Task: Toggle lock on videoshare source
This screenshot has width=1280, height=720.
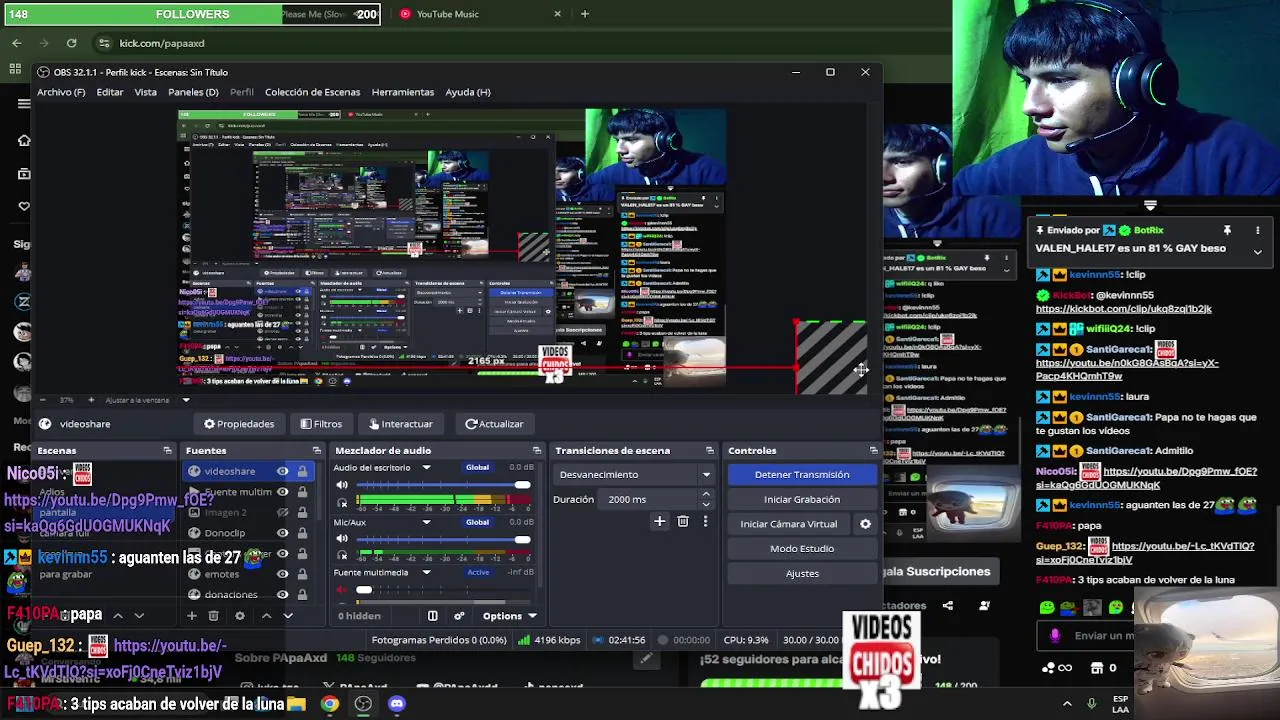Action: (302, 471)
